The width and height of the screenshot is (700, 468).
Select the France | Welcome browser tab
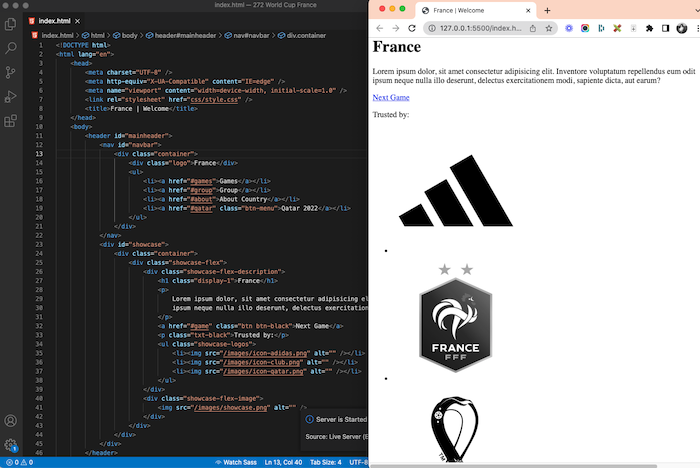coord(476,10)
